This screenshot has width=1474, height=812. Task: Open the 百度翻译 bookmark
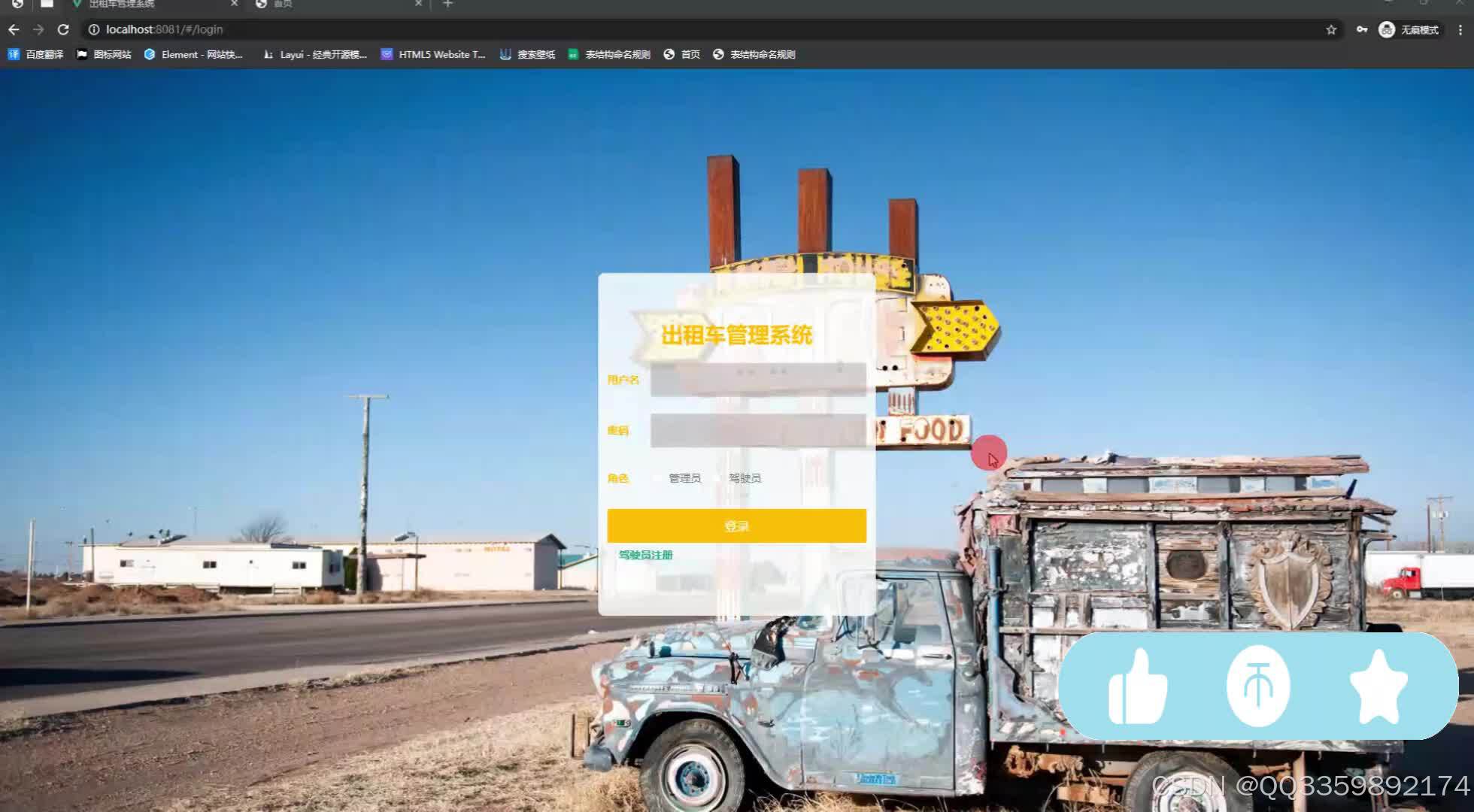coord(35,54)
